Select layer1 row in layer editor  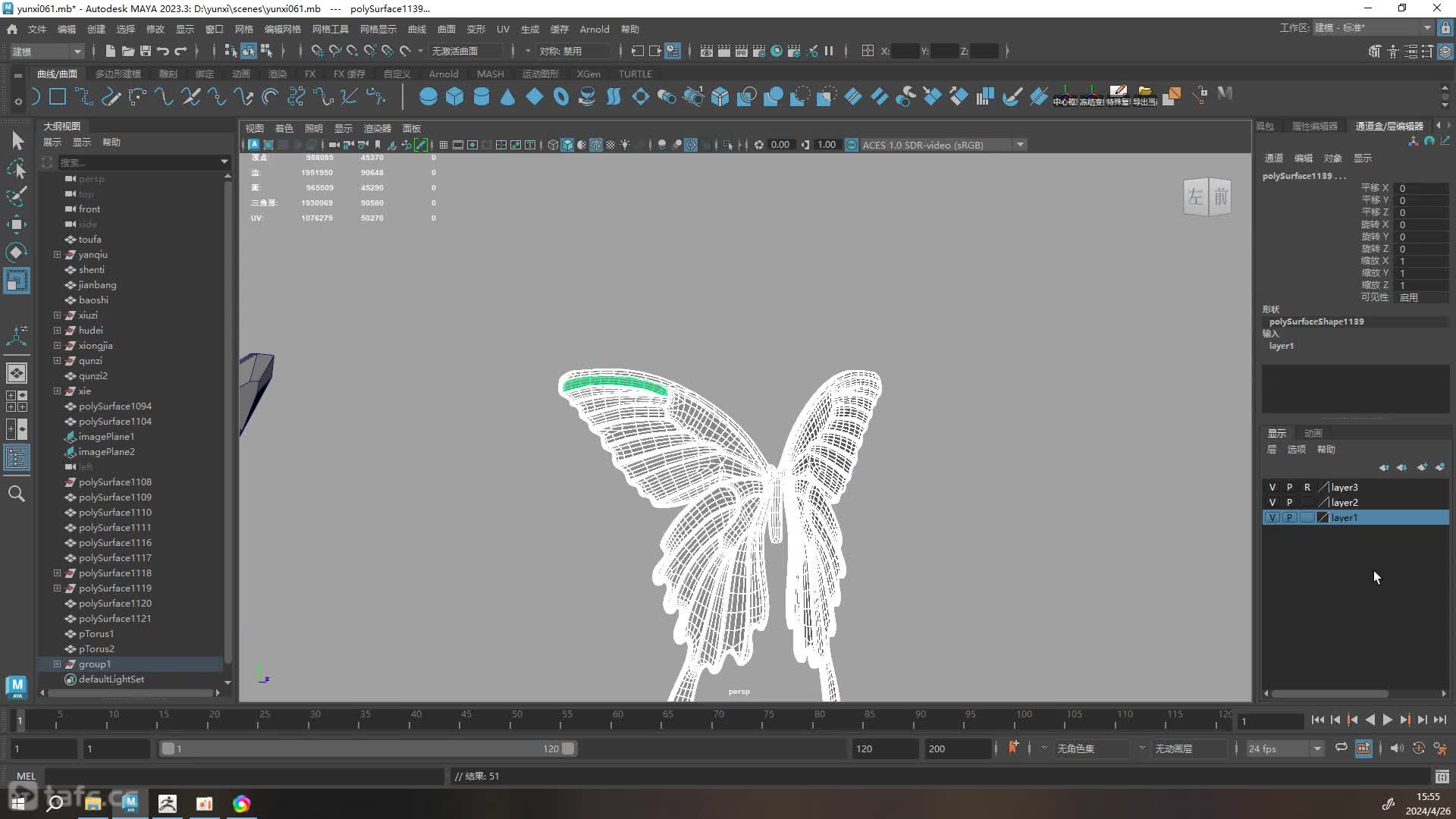(1355, 517)
